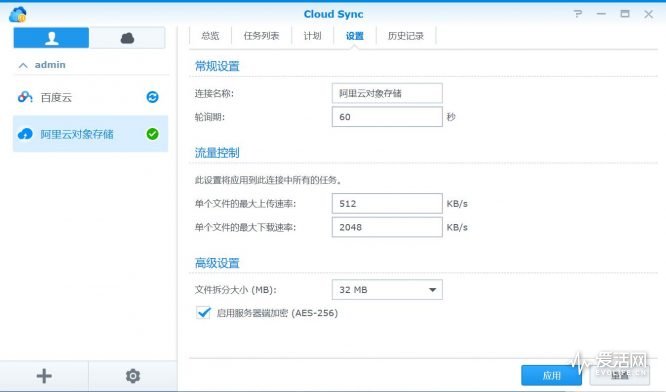
Task: Edit the max upload rate field
Action: (x=387, y=203)
